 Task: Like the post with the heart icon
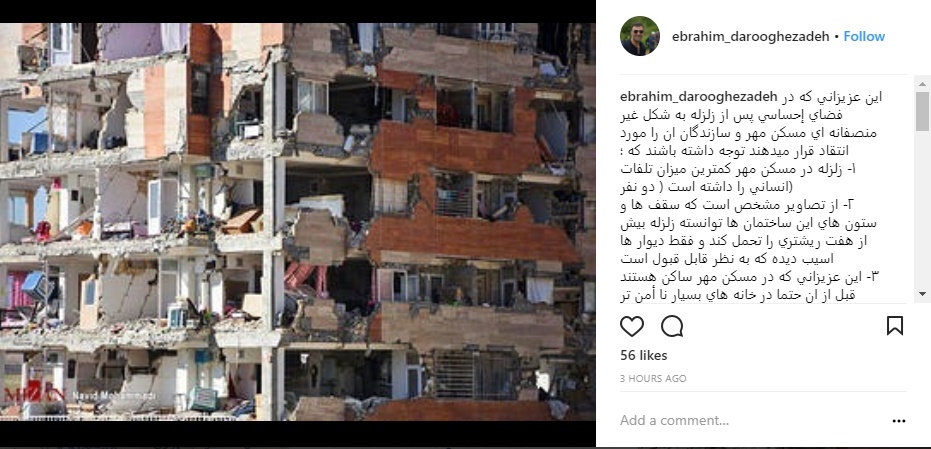[x=632, y=326]
